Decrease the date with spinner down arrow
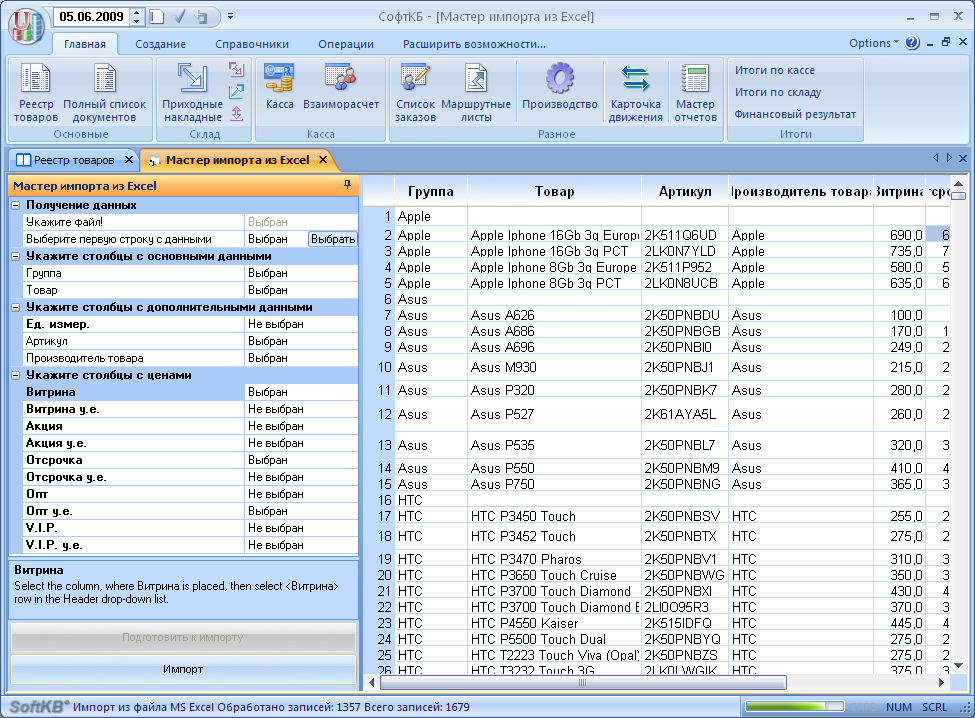Image resolution: width=975 pixels, height=718 pixels. point(137,21)
